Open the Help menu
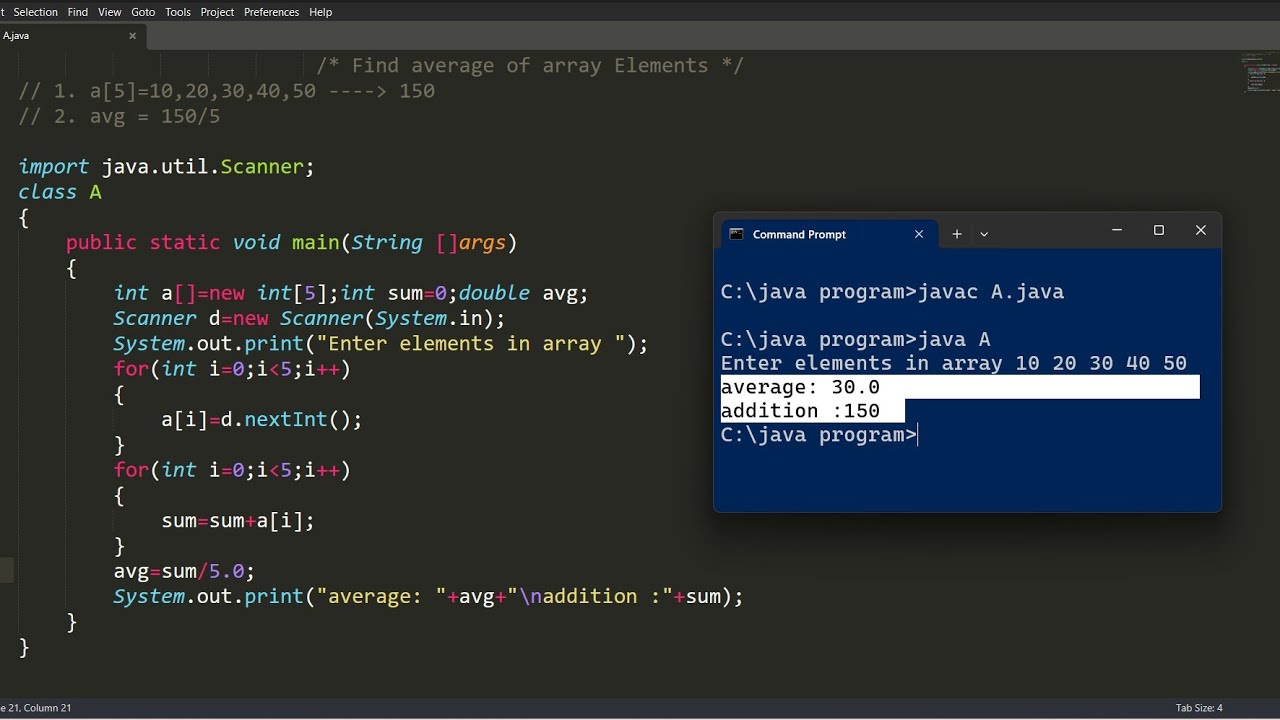1280x720 pixels. 320,12
